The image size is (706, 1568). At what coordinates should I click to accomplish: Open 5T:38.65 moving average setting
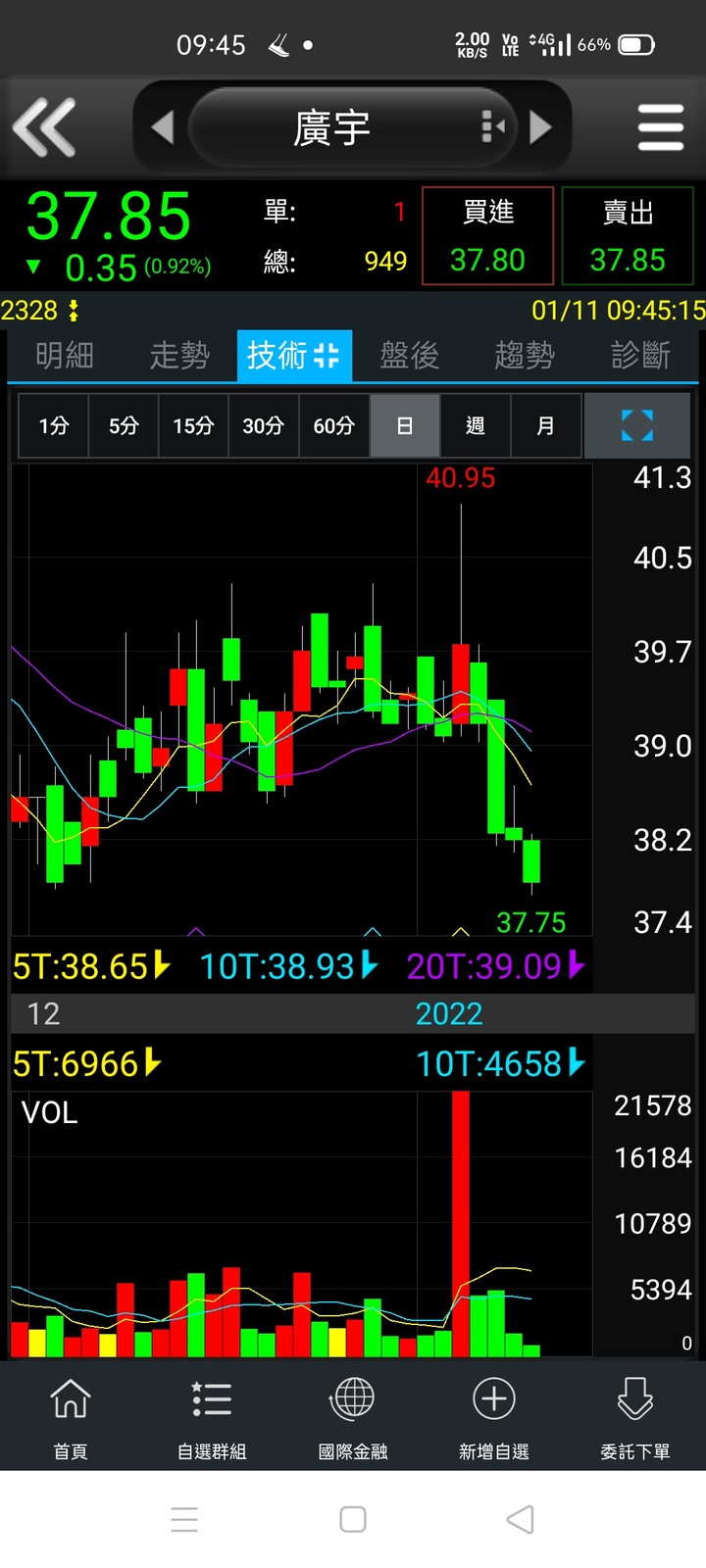pyautogui.click(x=91, y=966)
